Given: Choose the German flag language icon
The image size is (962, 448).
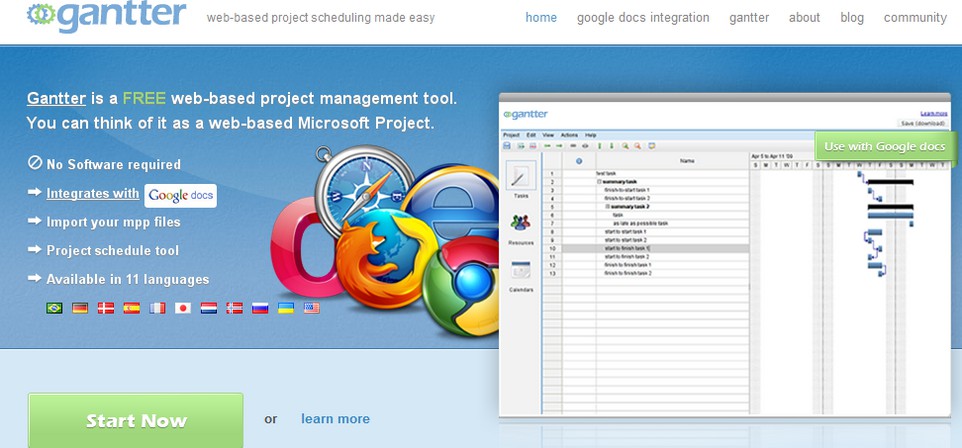Looking at the screenshot, I should pos(80,308).
